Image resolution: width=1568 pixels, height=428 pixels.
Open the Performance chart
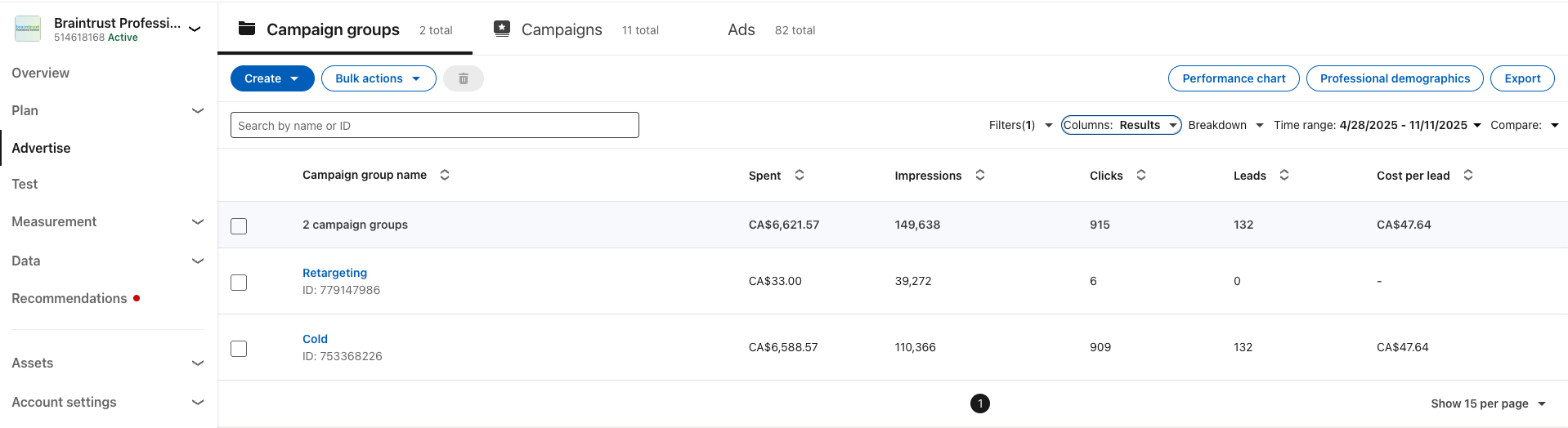(1234, 78)
